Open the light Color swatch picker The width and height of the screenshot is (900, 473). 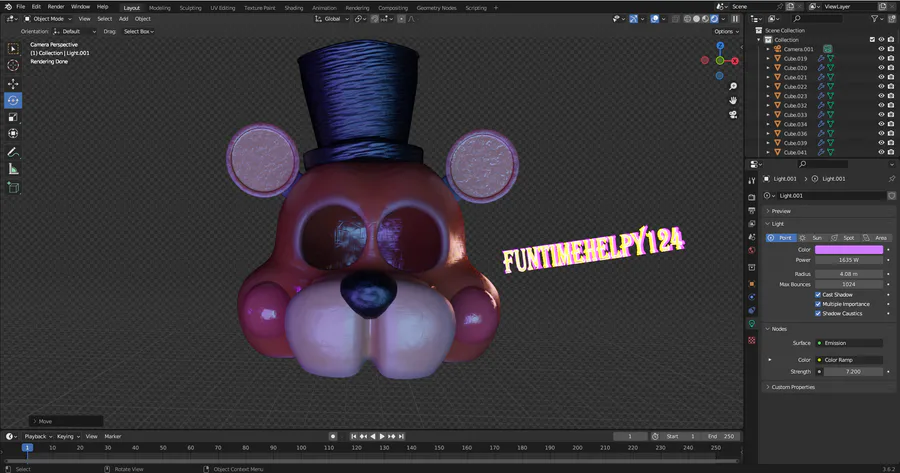tap(849, 250)
